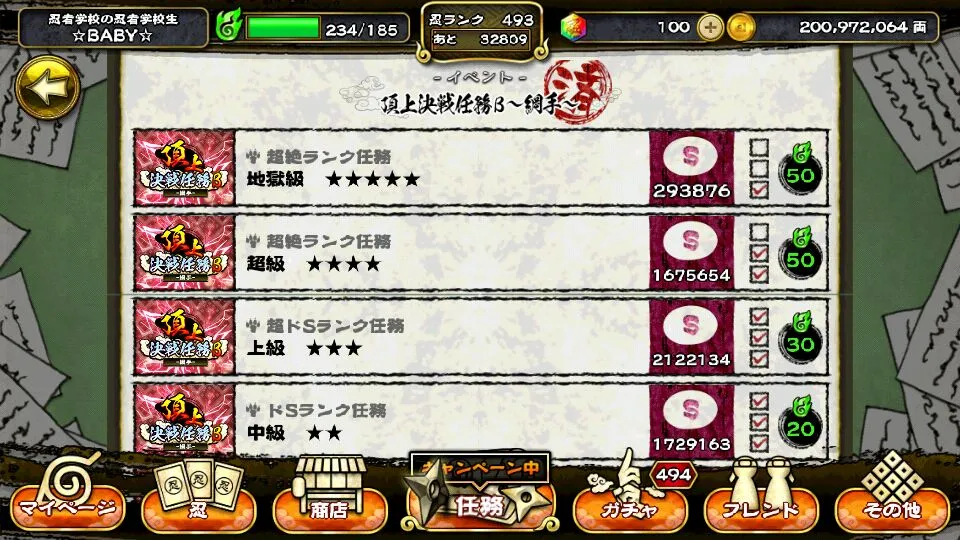This screenshot has width=960, height=540.
Task: Open その他 menu
Action: point(892,497)
